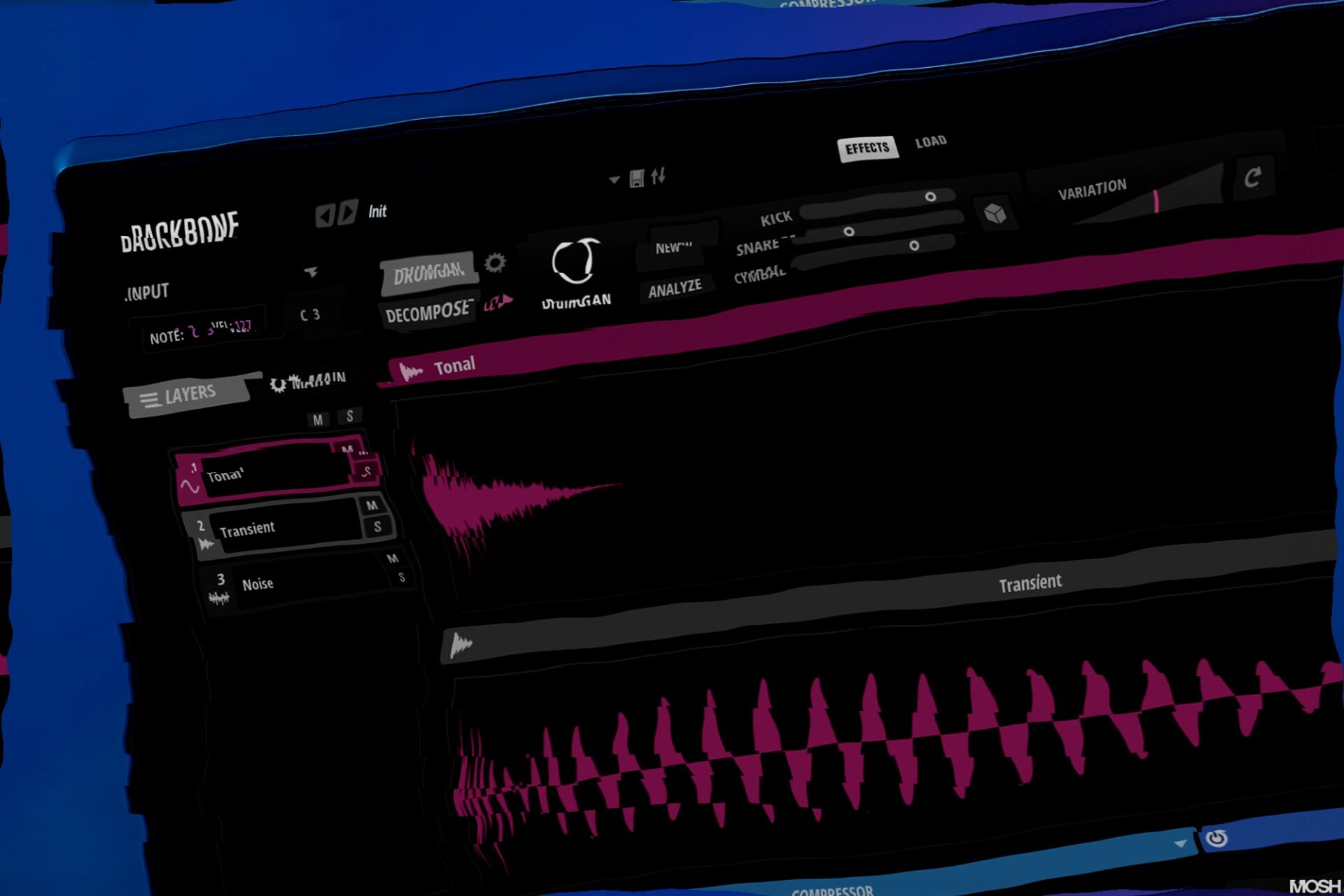The width and height of the screenshot is (1344, 896).
Task: Switch to the Layers tab
Action: click(x=187, y=395)
